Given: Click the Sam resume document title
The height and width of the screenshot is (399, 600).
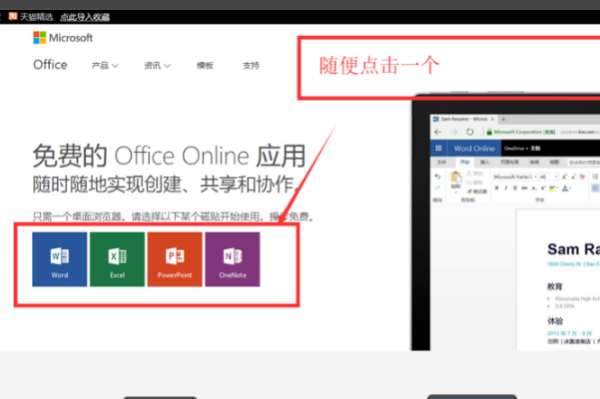Looking at the screenshot, I should point(573,249).
